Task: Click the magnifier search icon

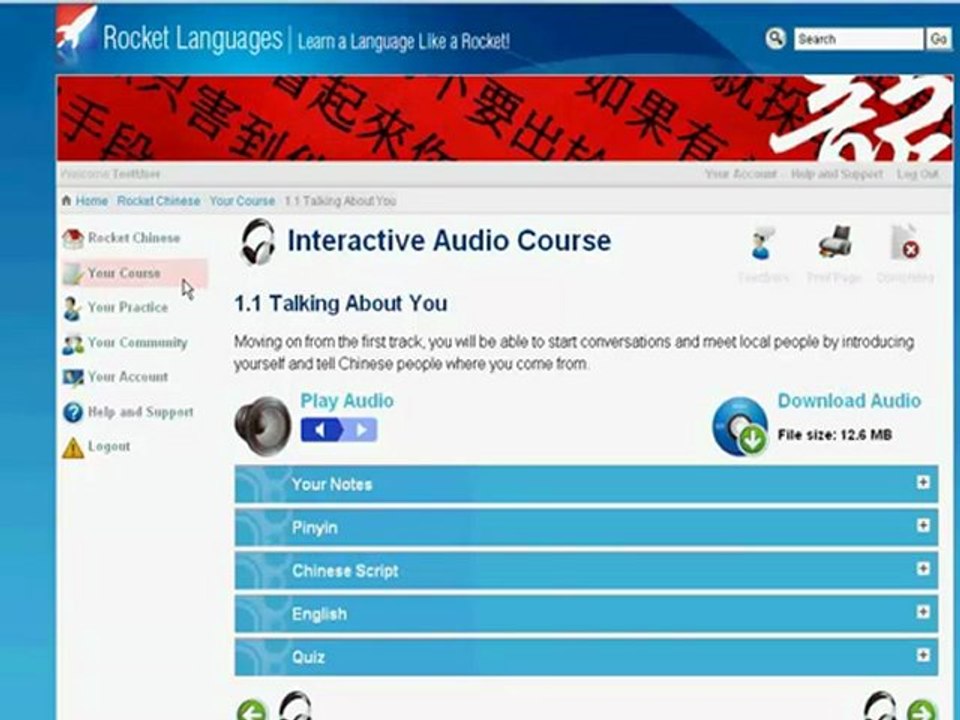Action: coord(775,38)
